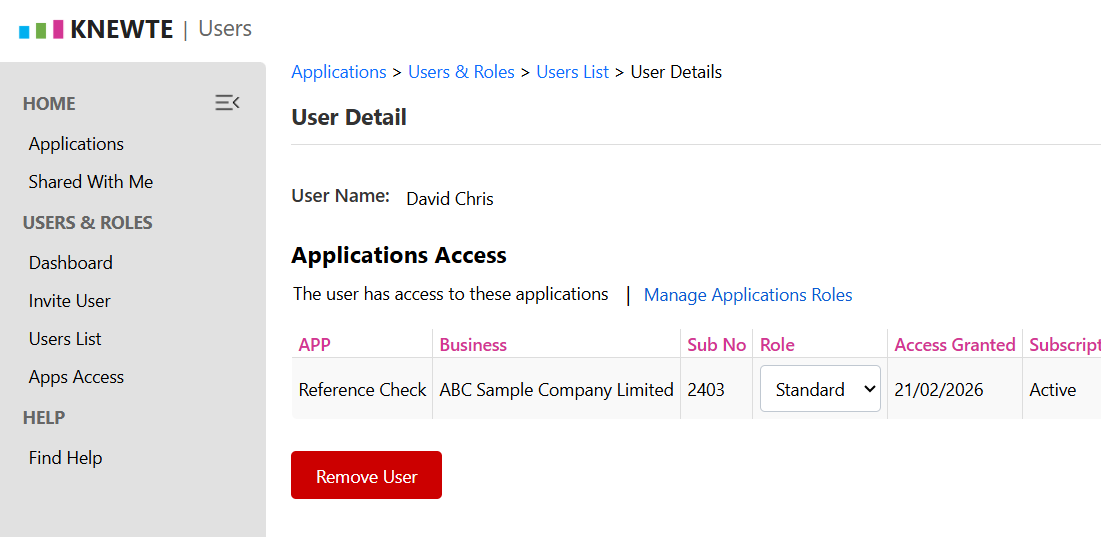Click the Business column header
1101x537 pixels.
[473, 345]
